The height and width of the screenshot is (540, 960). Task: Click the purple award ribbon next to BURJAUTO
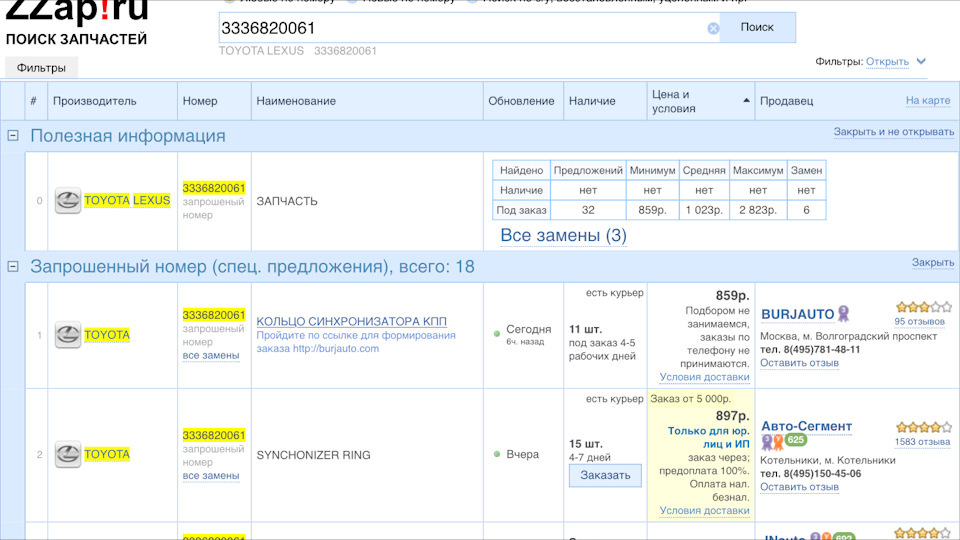[843, 313]
